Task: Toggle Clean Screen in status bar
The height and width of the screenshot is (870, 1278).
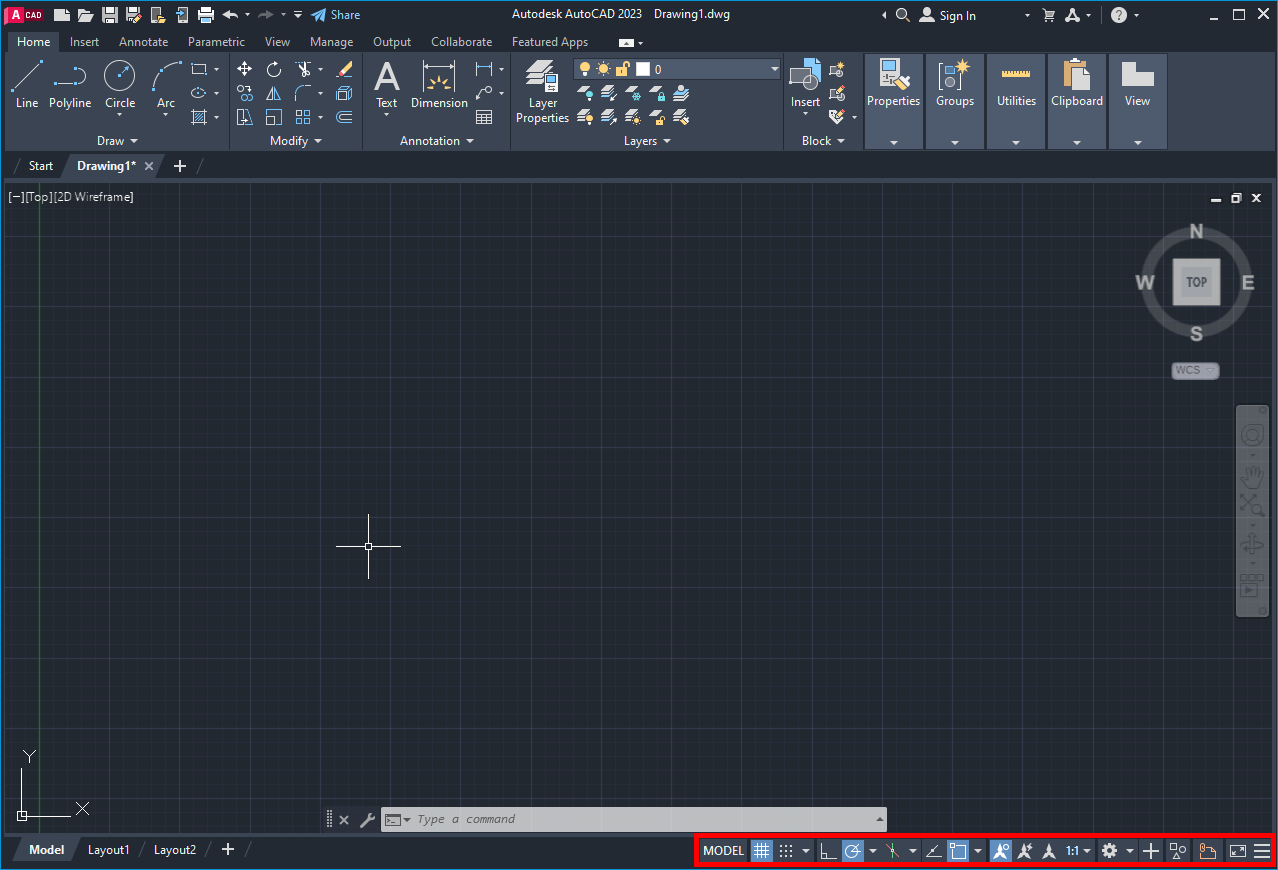Action: (1238, 851)
